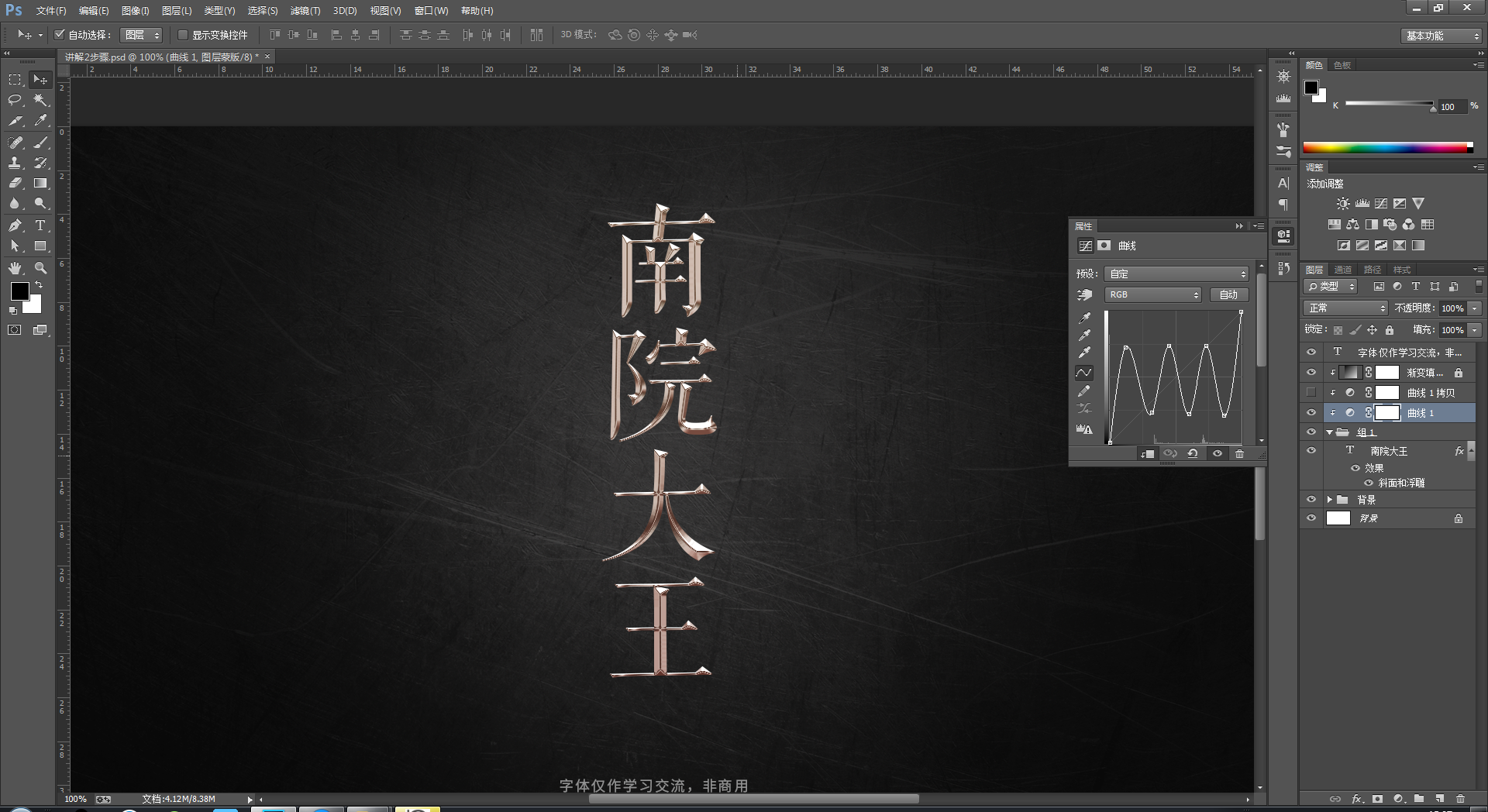Select the Brush tool
Image resolution: width=1488 pixels, height=812 pixels.
click(40, 142)
